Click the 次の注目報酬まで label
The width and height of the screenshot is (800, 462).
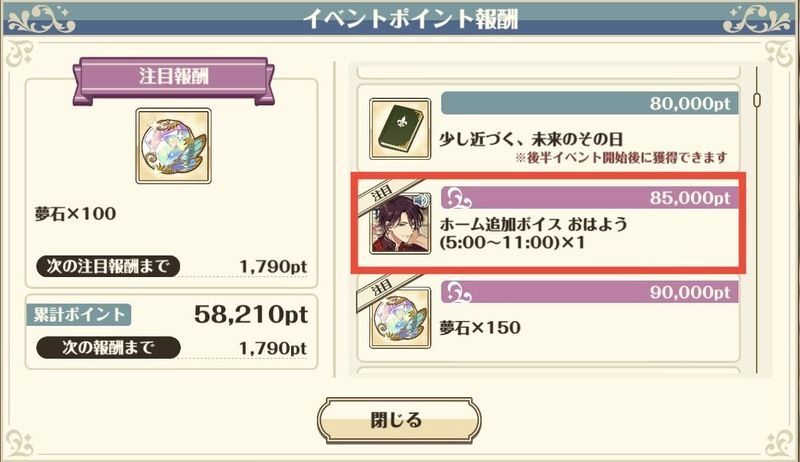coord(108,266)
